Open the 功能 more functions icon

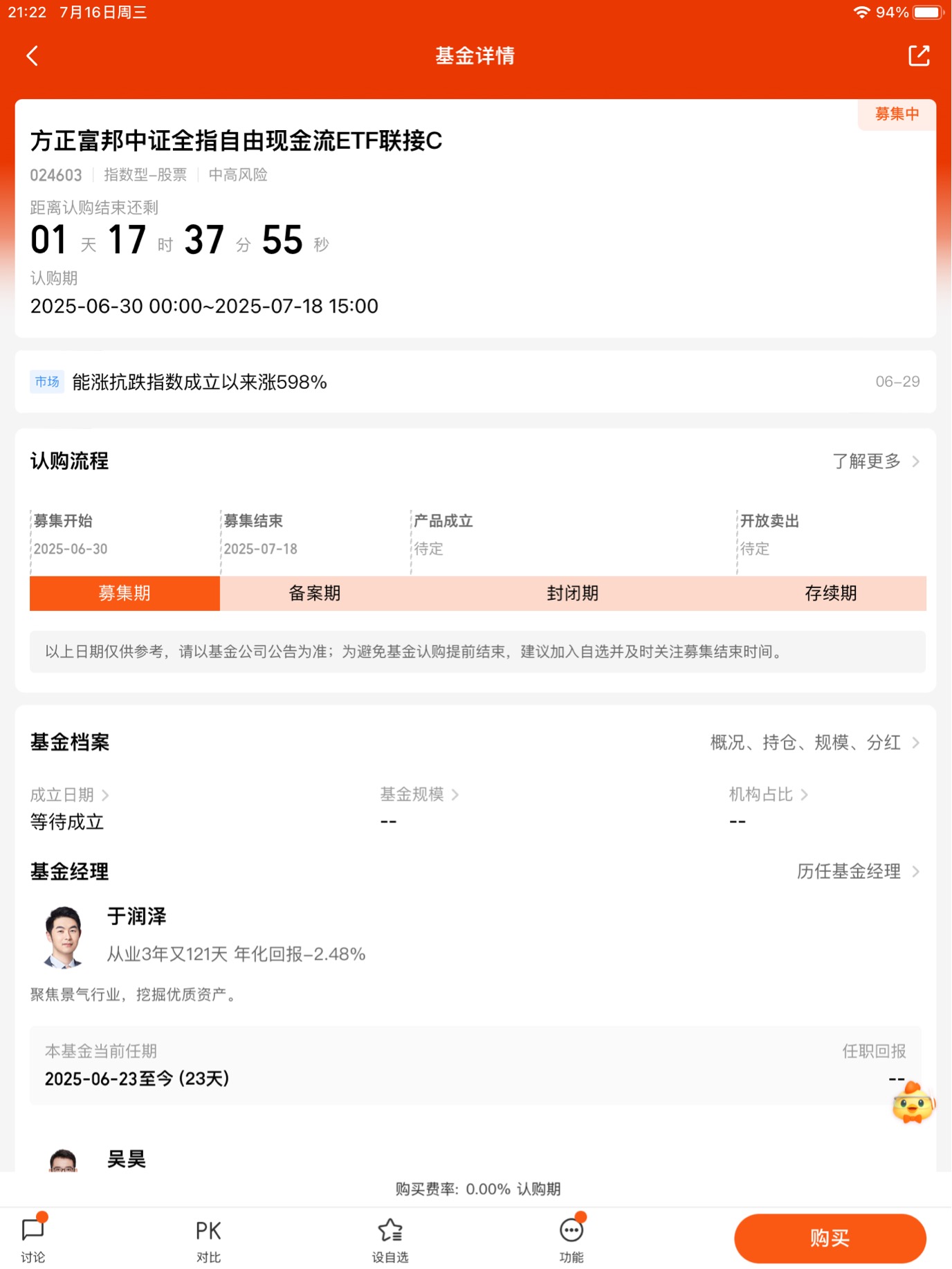(x=571, y=1239)
